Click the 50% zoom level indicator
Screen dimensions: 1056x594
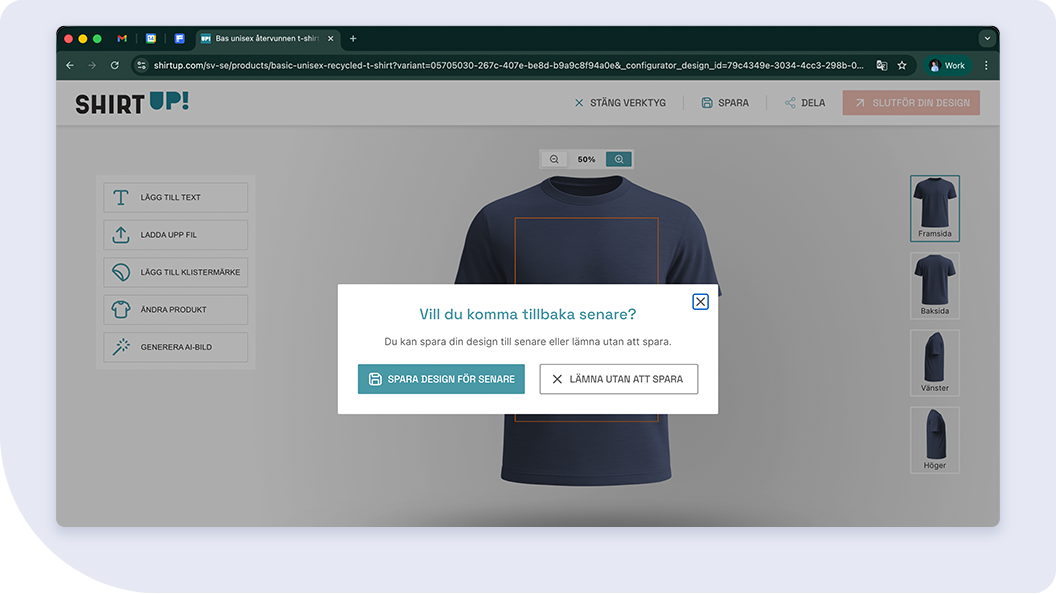(586, 160)
